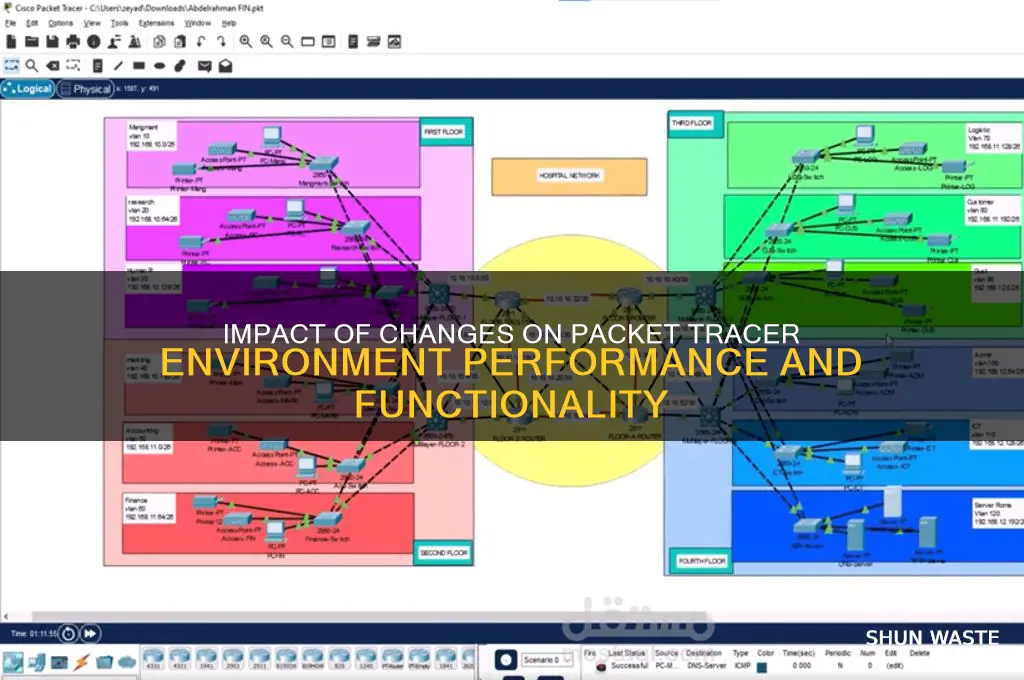1024x680 pixels.
Task: Click the (edit) link in PDU row
Action: (x=894, y=666)
